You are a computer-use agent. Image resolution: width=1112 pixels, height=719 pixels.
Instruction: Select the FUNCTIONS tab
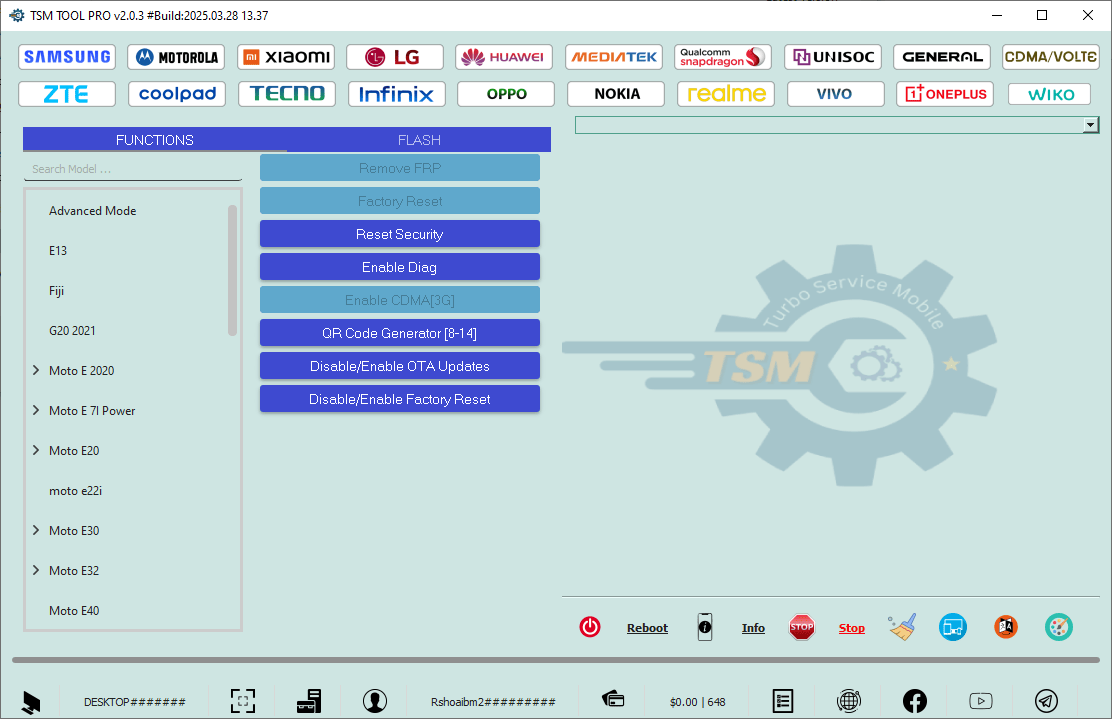coord(154,139)
